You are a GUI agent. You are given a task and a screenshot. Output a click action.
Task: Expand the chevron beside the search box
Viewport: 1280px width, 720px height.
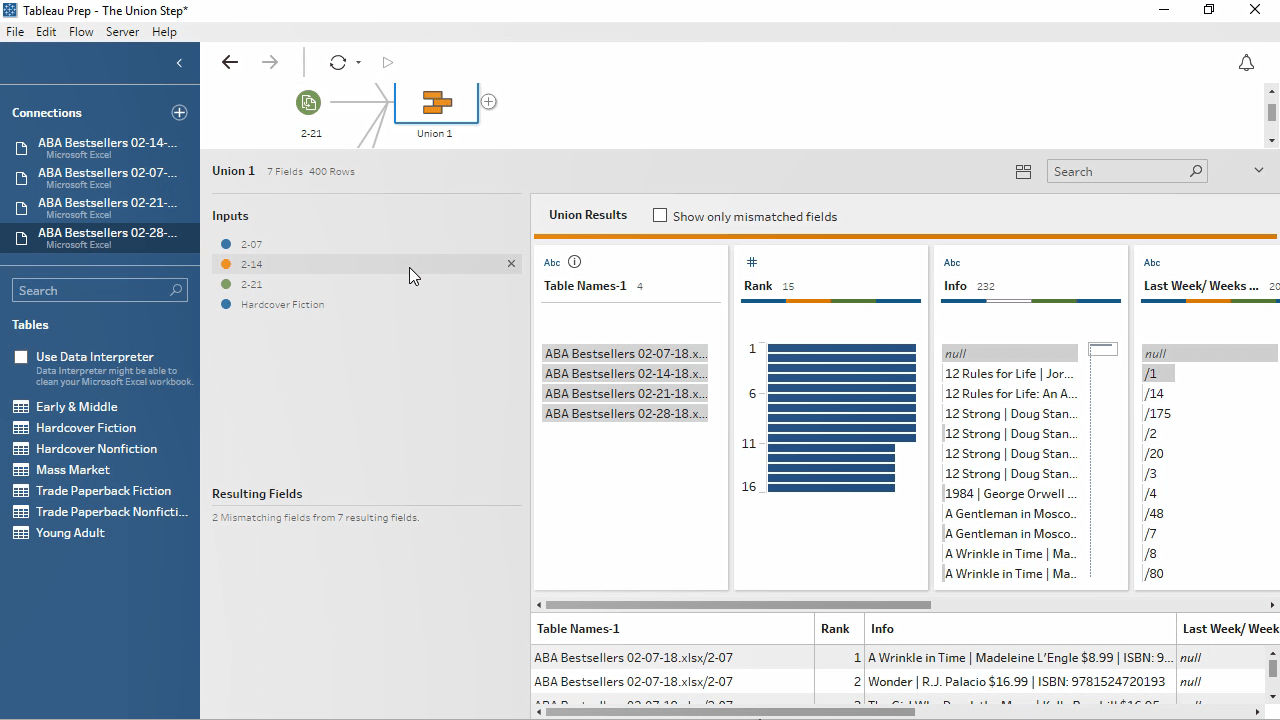pos(1259,171)
